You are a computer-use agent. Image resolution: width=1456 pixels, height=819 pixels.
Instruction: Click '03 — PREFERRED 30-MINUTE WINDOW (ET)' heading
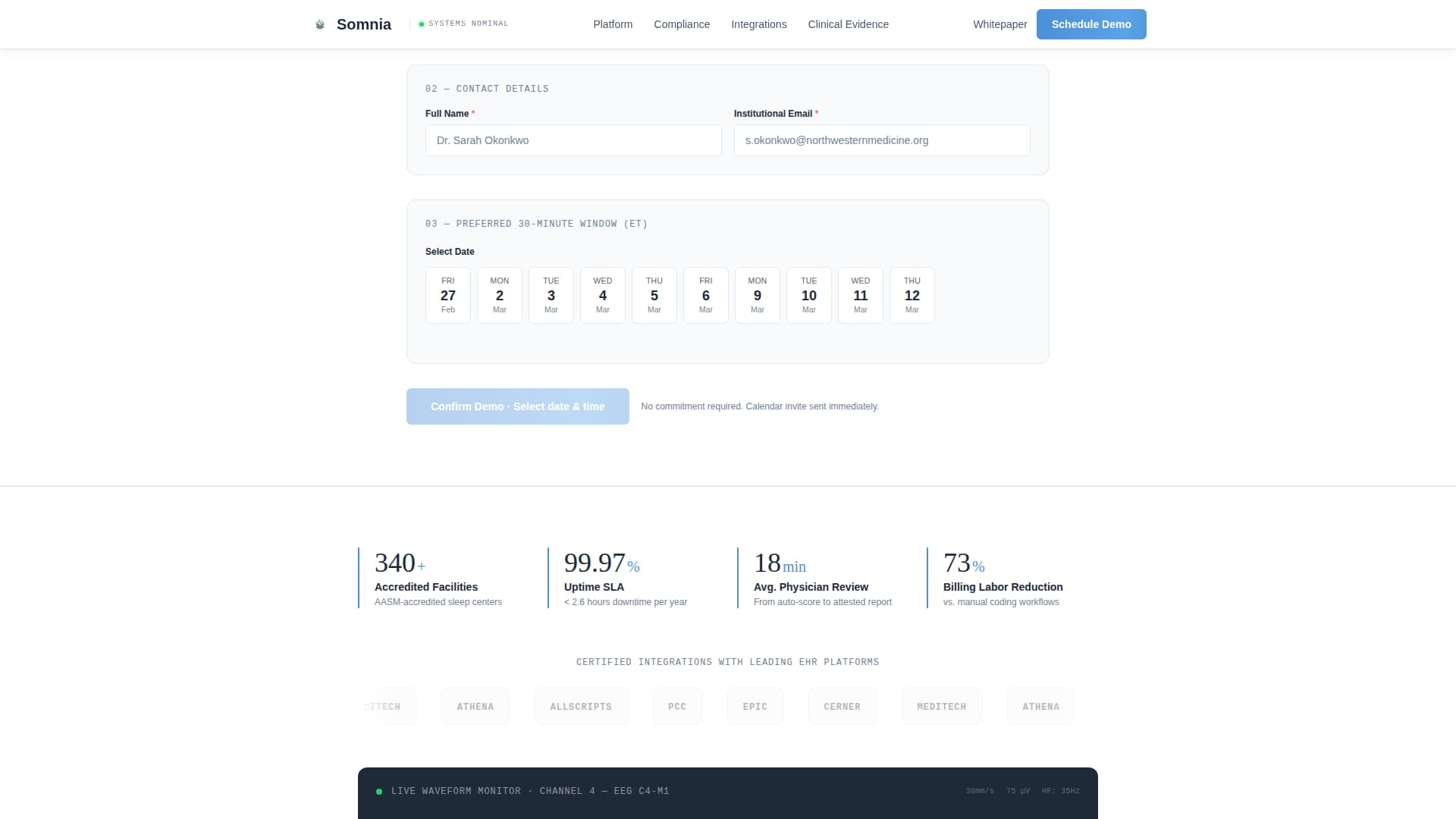[537, 224]
